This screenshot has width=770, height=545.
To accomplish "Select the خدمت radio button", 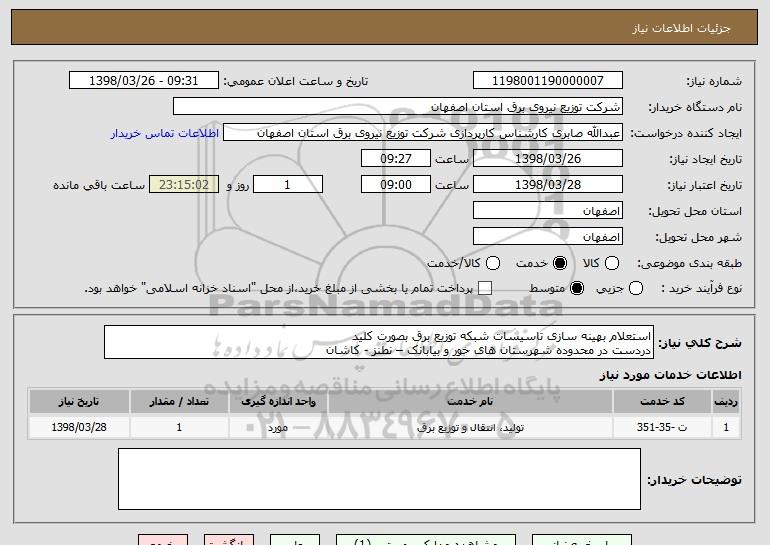I will (x=560, y=263).
